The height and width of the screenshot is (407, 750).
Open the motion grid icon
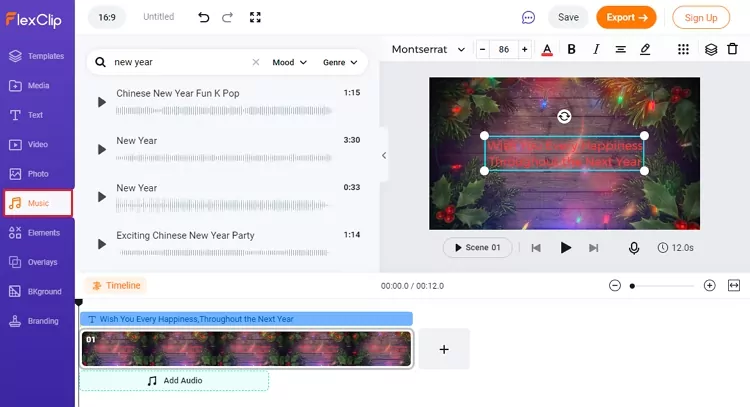684,49
